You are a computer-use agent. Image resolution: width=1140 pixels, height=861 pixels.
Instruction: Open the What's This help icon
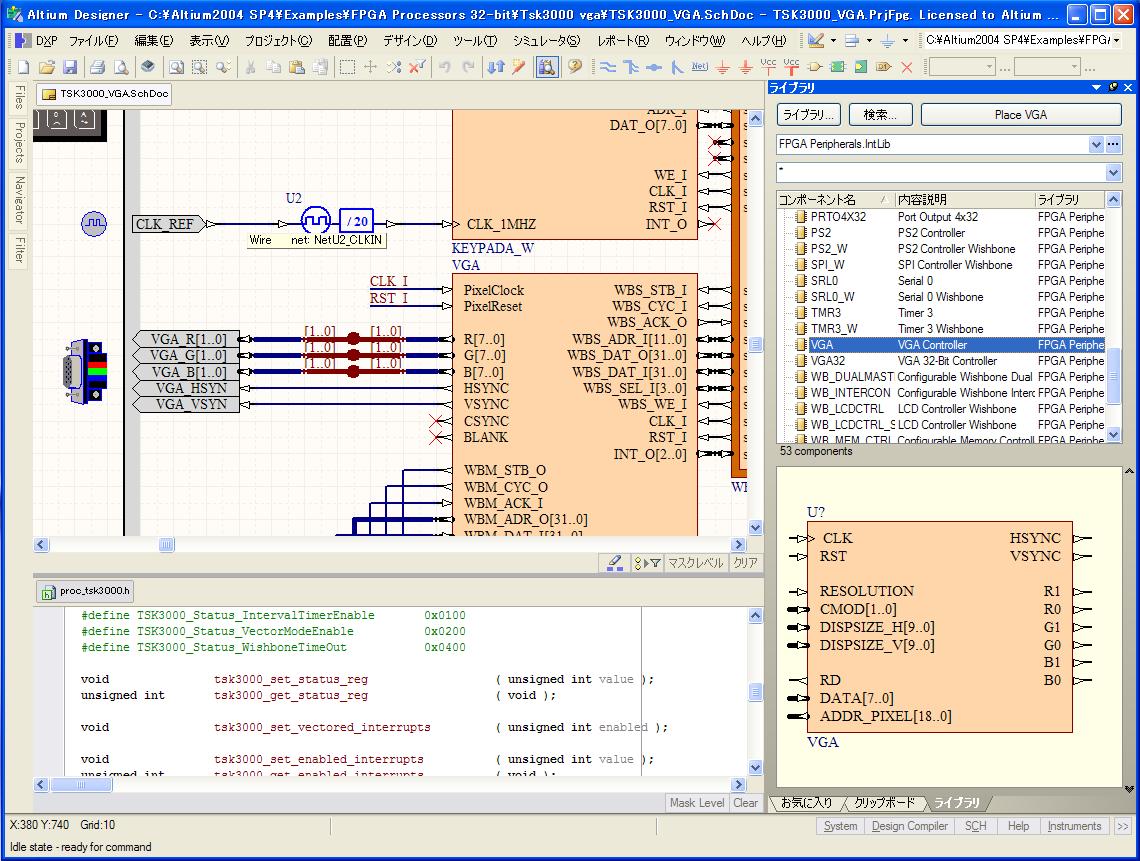tap(574, 68)
